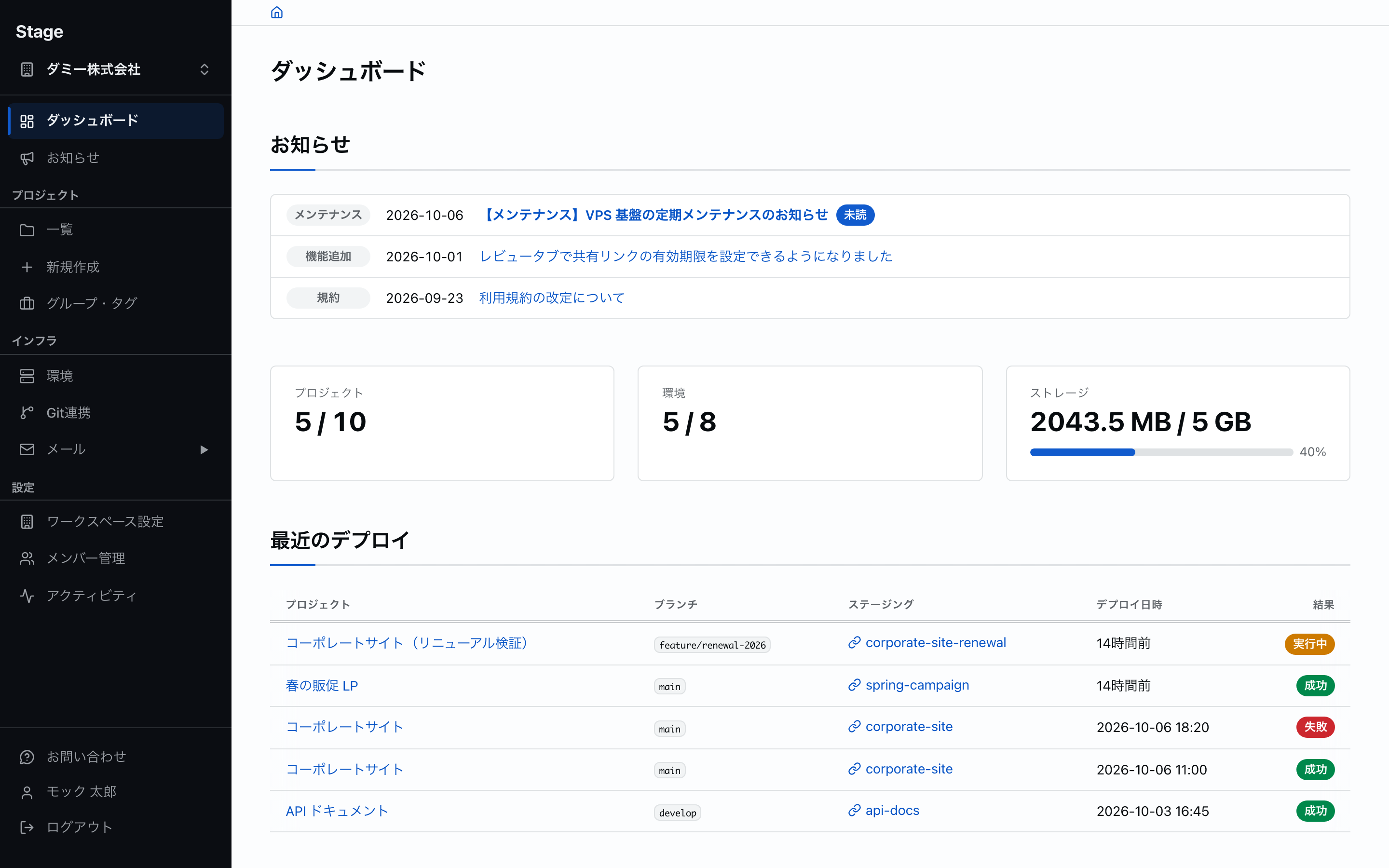The height and width of the screenshot is (868, 1389).
Task: Open the 共有リンクの有効期限 feature notice
Action: 686,257
